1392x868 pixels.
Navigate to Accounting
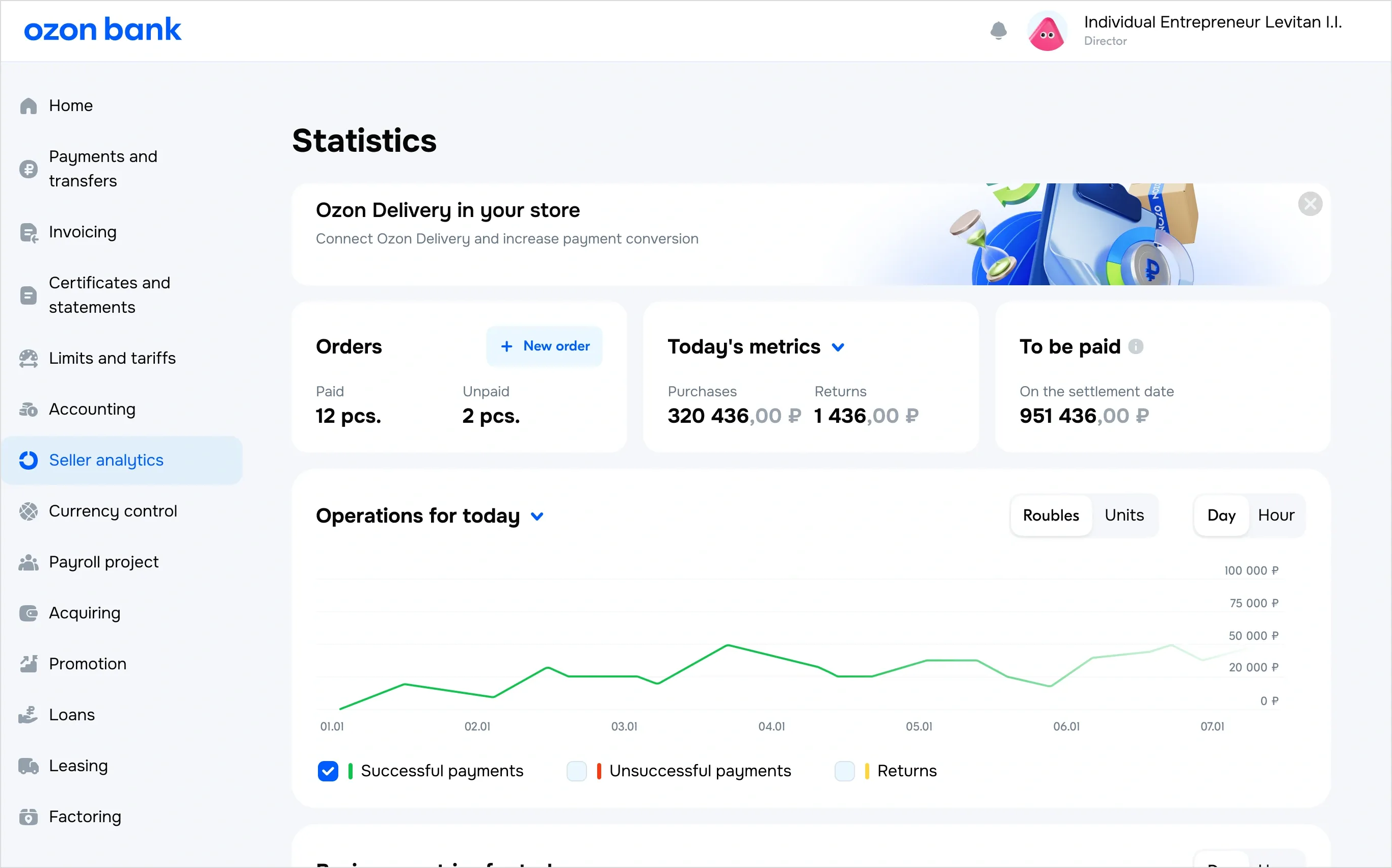coord(122,410)
